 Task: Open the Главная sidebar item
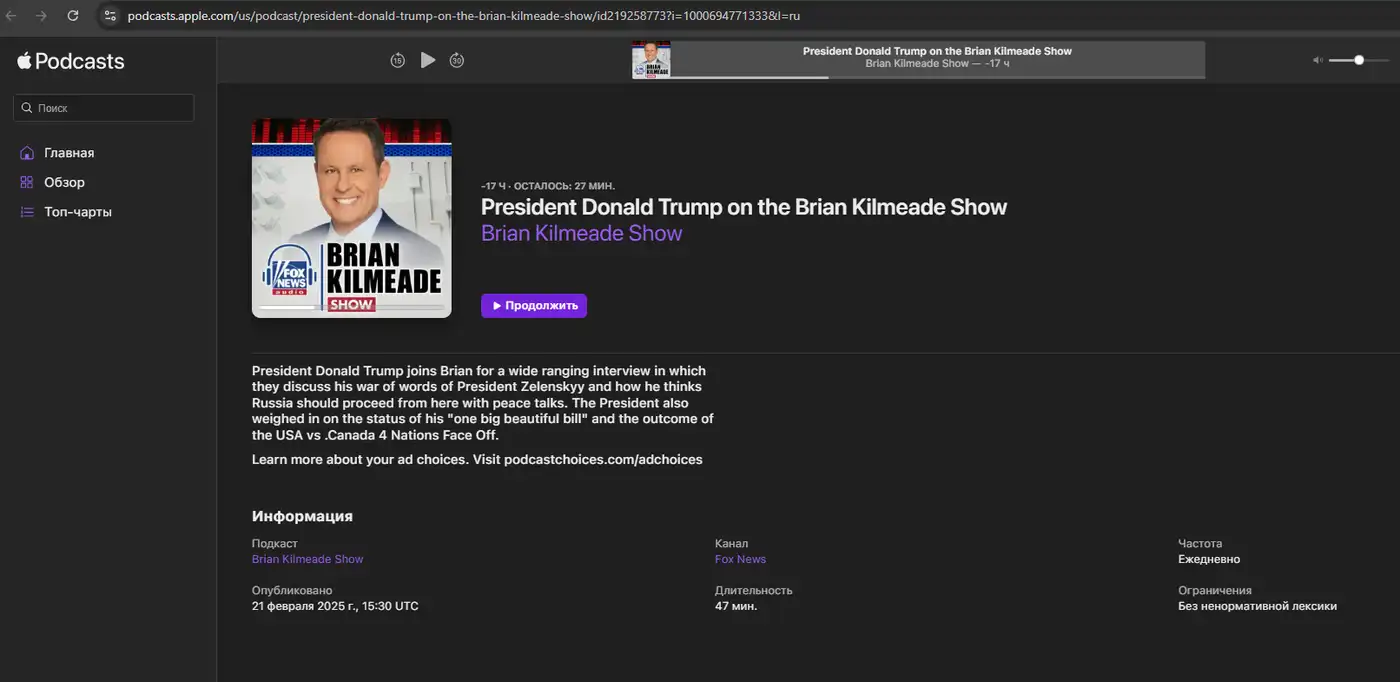coord(68,153)
